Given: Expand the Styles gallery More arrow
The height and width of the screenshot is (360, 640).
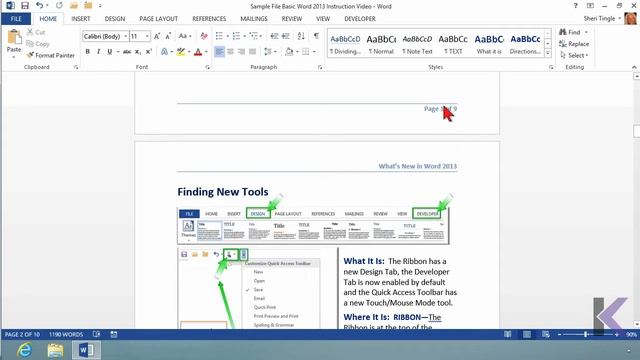Looking at the screenshot, I should (x=548, y=53).
